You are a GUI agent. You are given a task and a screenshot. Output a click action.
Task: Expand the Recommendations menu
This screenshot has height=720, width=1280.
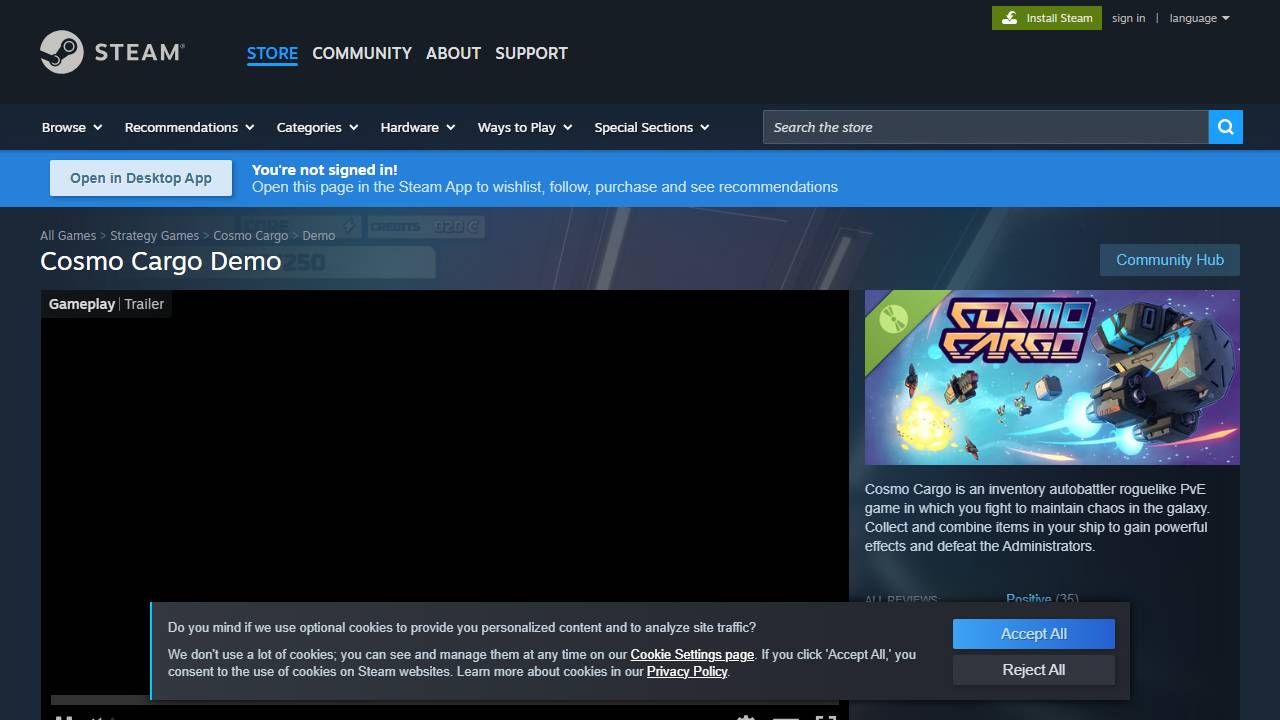(x=189, y=127)
